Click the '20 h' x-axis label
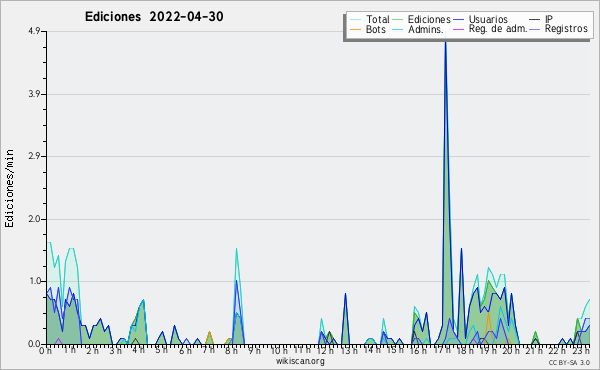 (x=511, y=350)
